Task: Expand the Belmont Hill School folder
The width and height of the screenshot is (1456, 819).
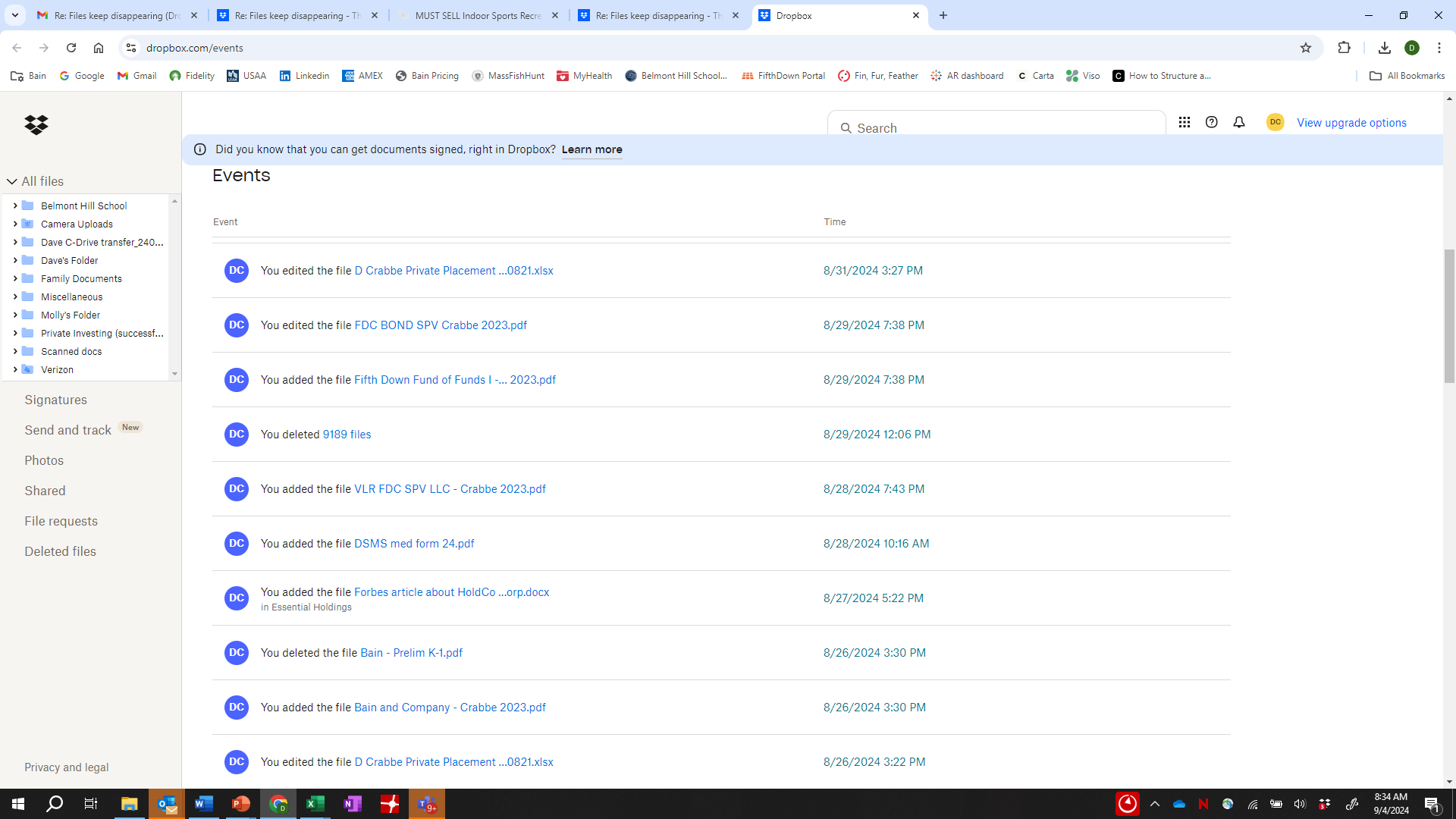Action: (15, 206)
